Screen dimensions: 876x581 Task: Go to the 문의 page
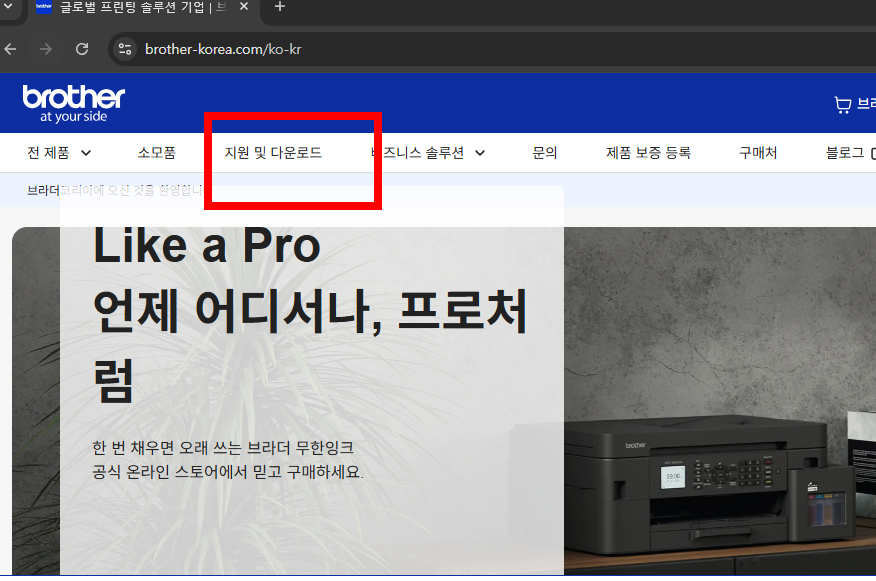pyautogui.click(x=545, y=152)
